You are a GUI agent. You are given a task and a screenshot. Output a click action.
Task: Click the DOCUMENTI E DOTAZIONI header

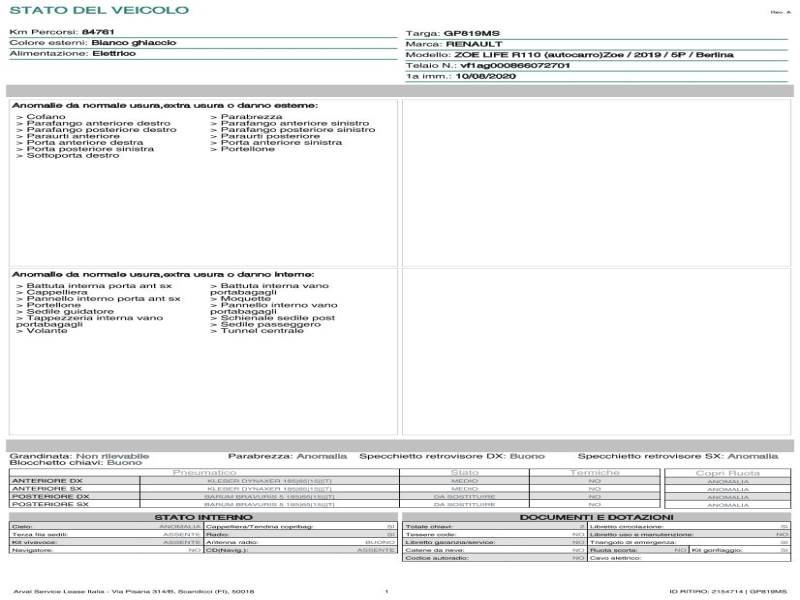tap(596, 516)
